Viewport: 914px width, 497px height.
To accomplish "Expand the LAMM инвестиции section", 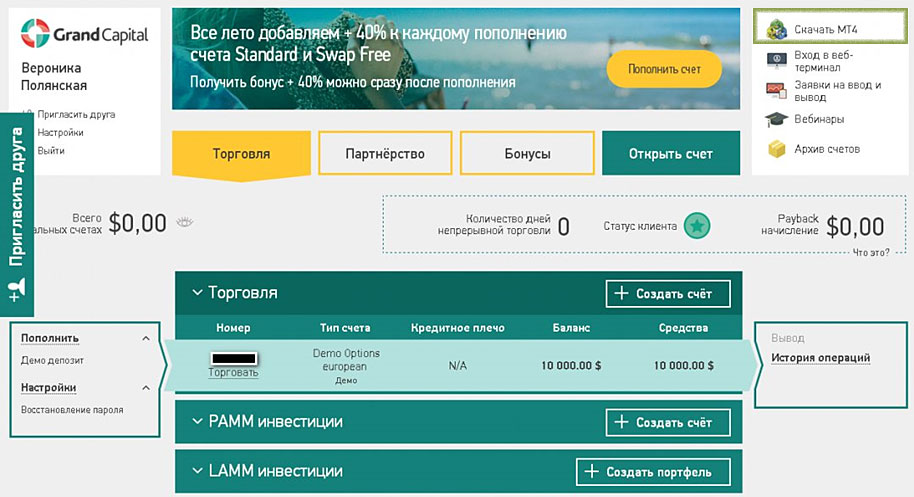I will coord(194,471).
